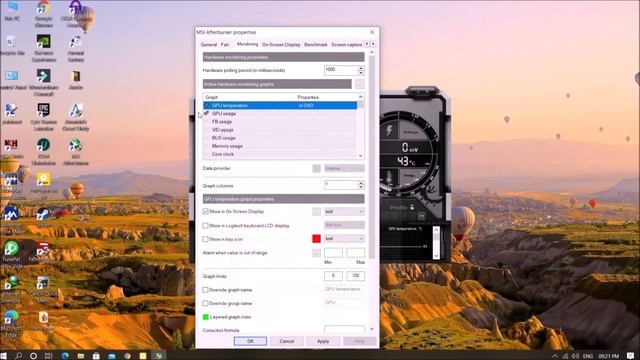Image resolution: width=640 pixels, height=360 pixels.
Task: Open MSI Afterburner desktop shortcut
Action: tap(76, 152)
